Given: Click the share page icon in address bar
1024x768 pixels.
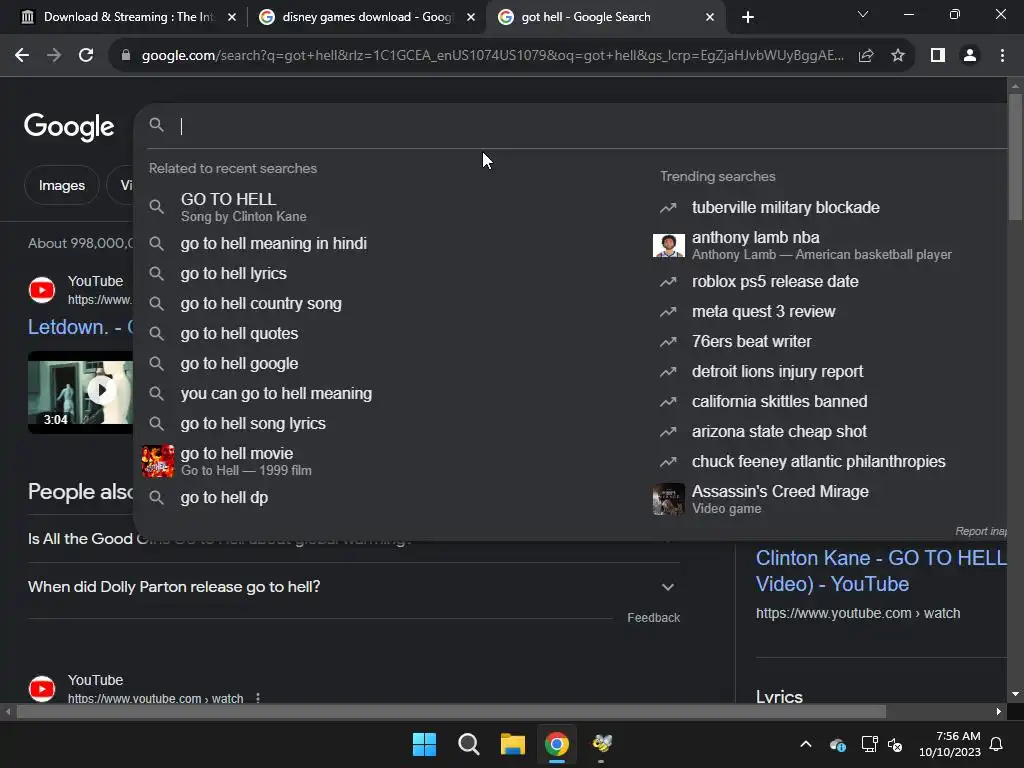Looking at the screenshot, I should tap(866, 56).
